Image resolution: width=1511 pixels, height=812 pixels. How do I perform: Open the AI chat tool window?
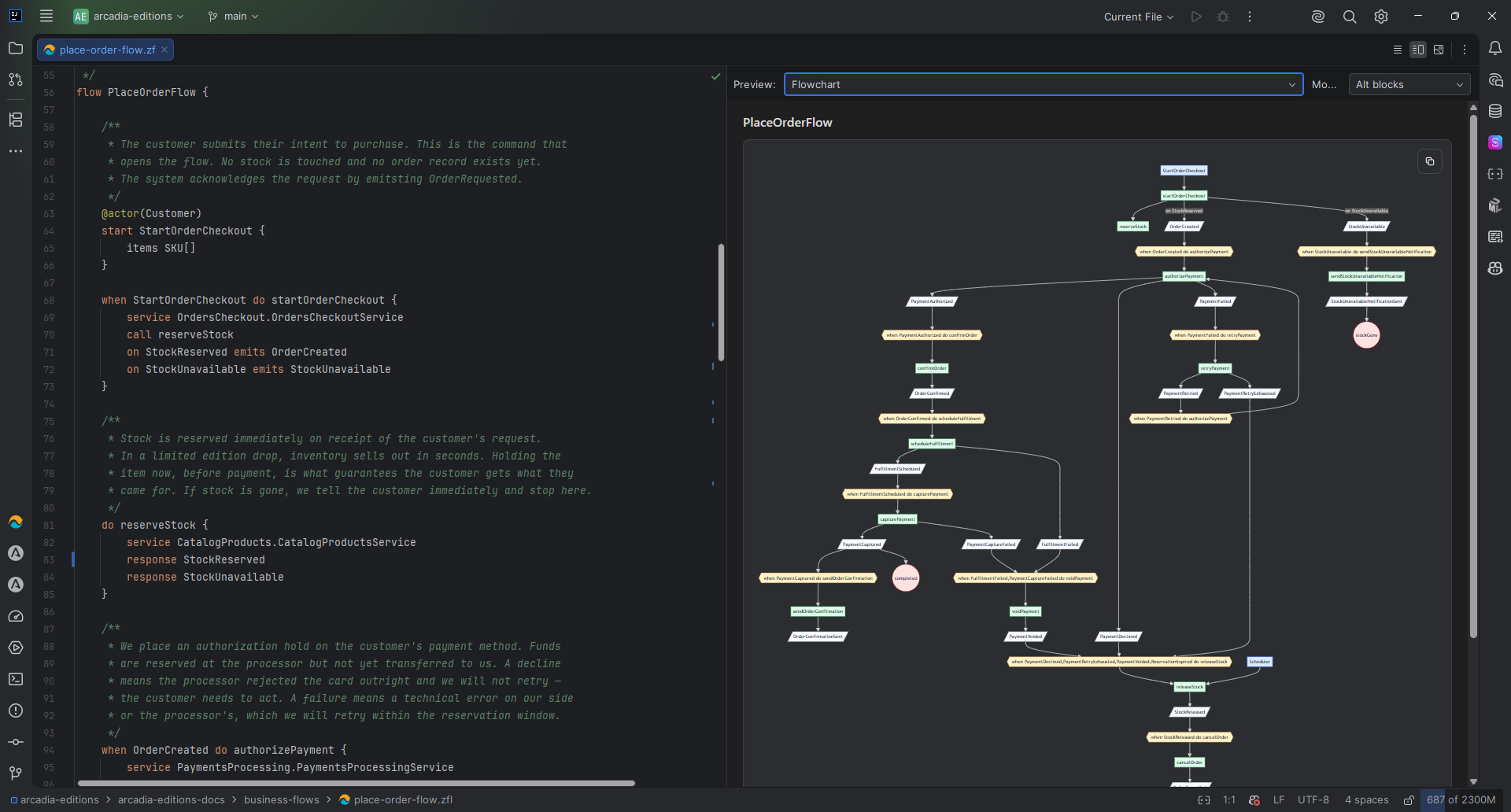tap(1495, 79)
